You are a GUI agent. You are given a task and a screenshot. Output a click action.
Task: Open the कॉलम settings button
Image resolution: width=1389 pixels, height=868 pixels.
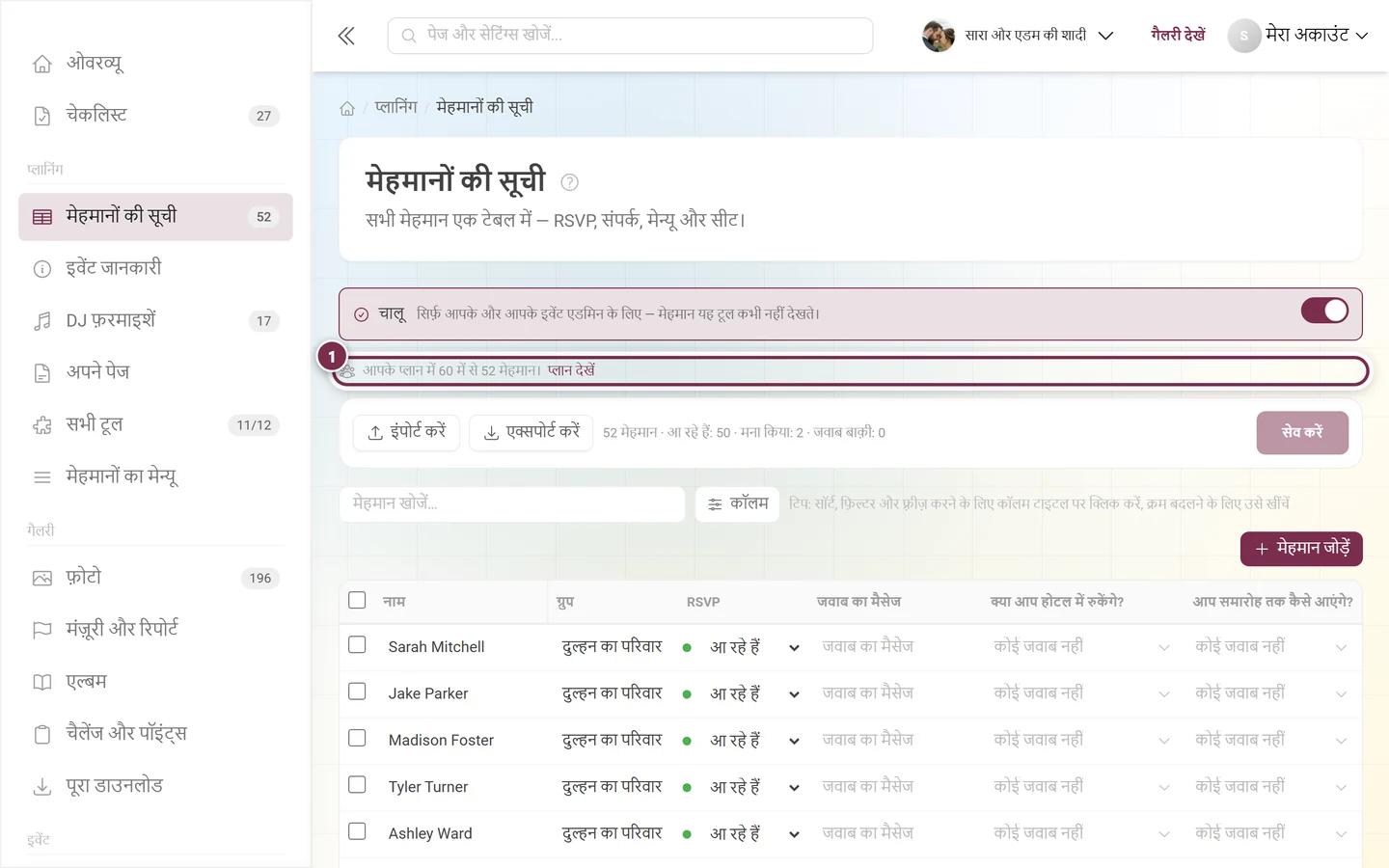point(738,503)
